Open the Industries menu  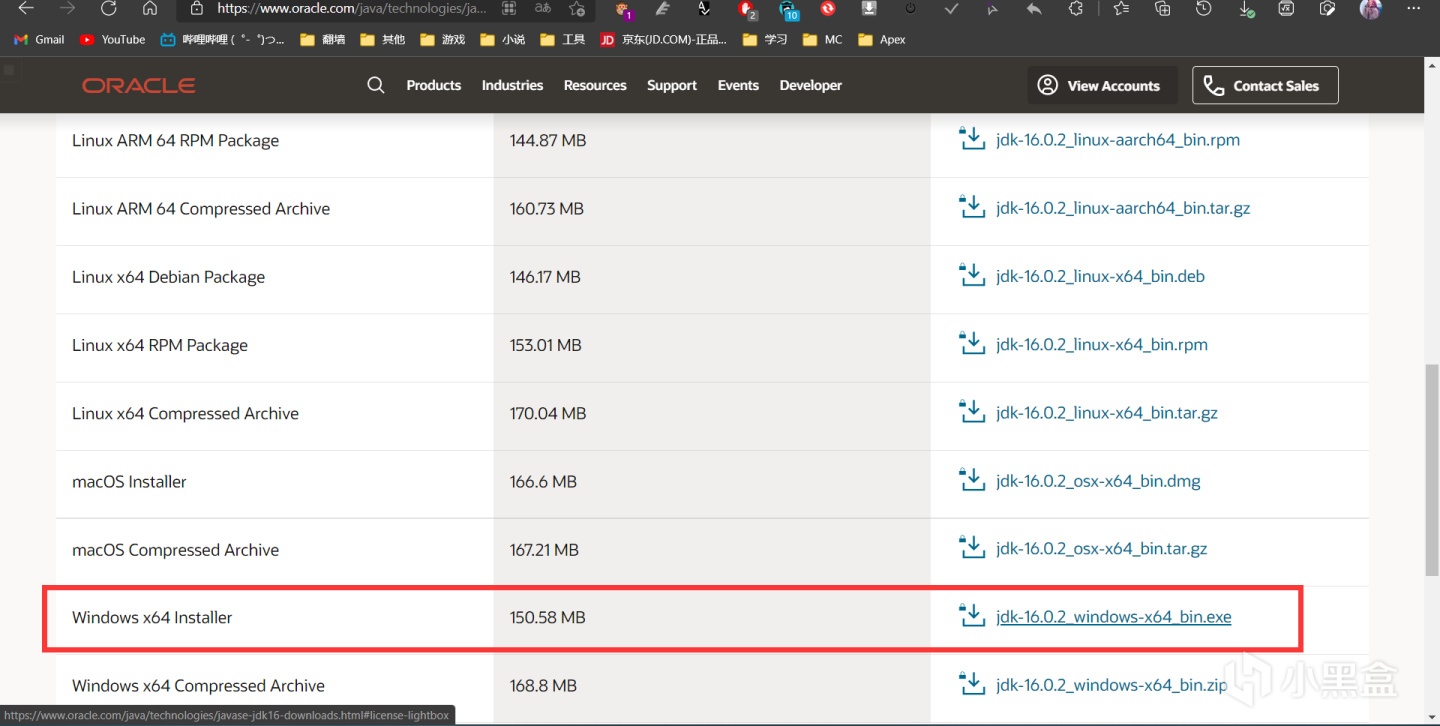pos(512,85)
